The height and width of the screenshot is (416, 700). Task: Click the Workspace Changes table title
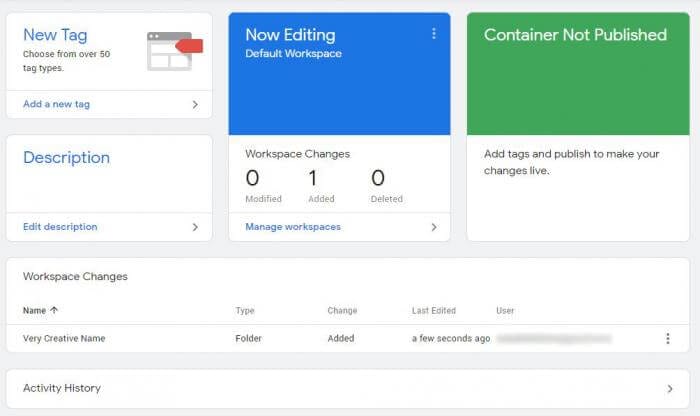click(x=75, y=276)
